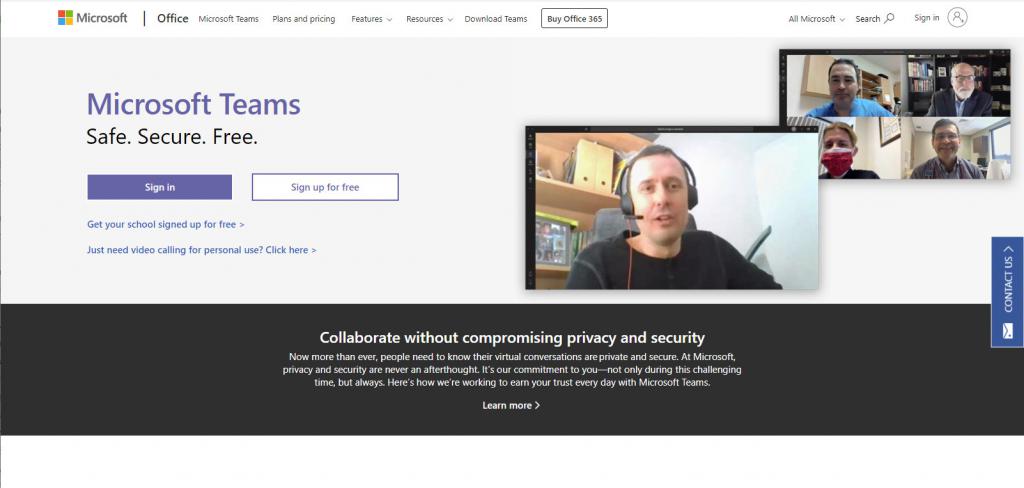
Task: Click the four-person meeting grid image
Action: click(895, 114)
